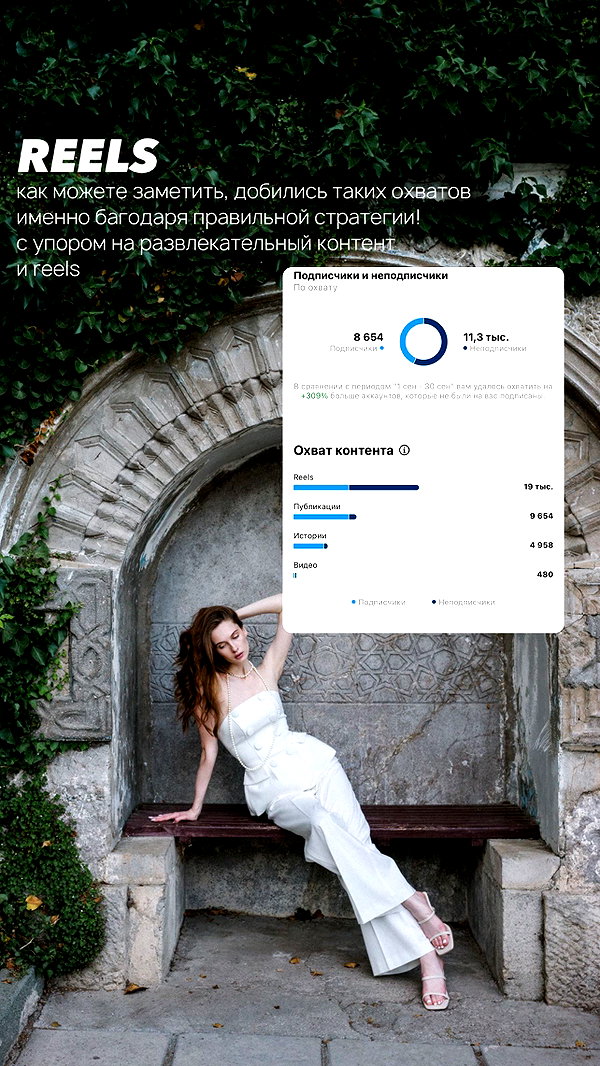This screenshot has height=1066, width=600.
Task: Click the +309% growth figure
Action: click(313, 396)
